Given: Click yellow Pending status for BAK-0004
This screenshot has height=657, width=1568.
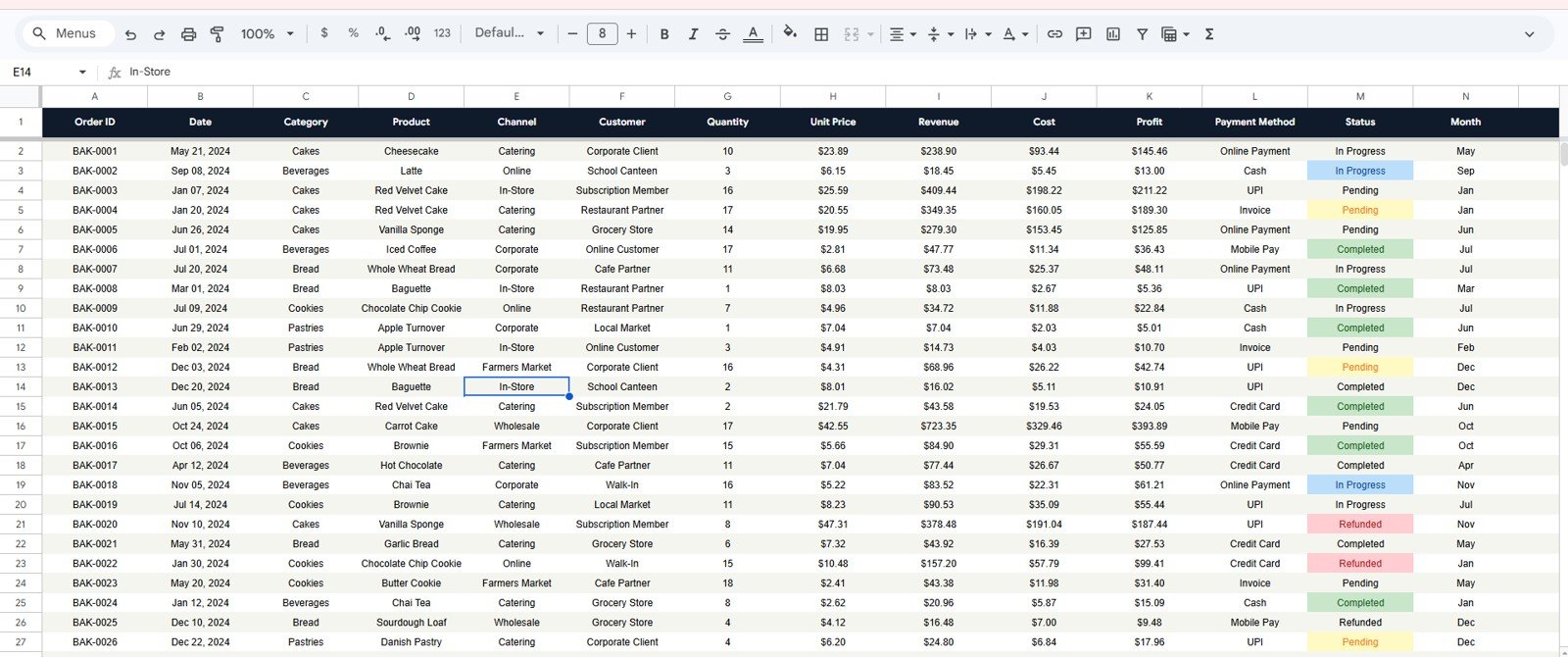Looking at the screenshot, I should (1360, 210).
